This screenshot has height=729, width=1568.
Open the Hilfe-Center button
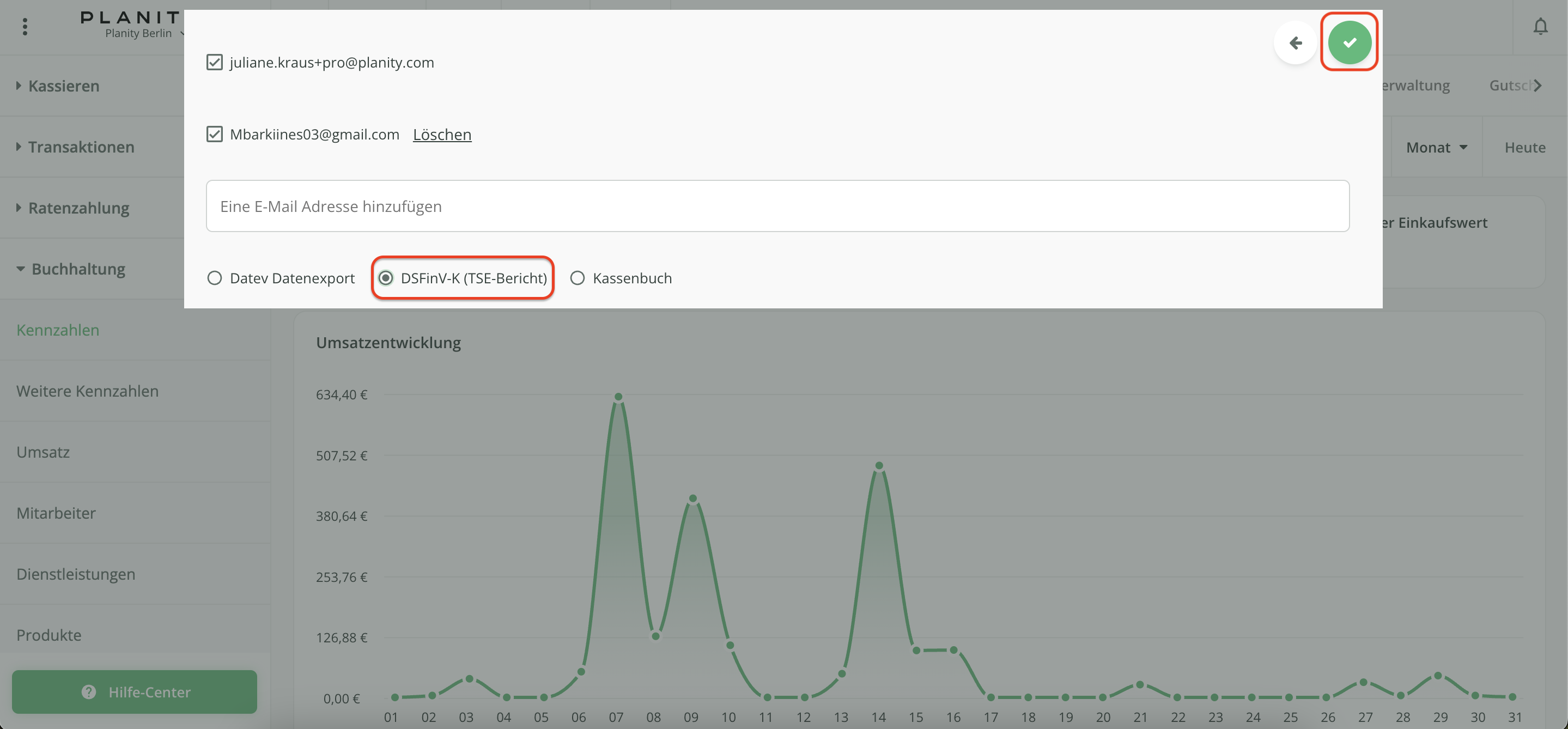click(x=135, y=691)
